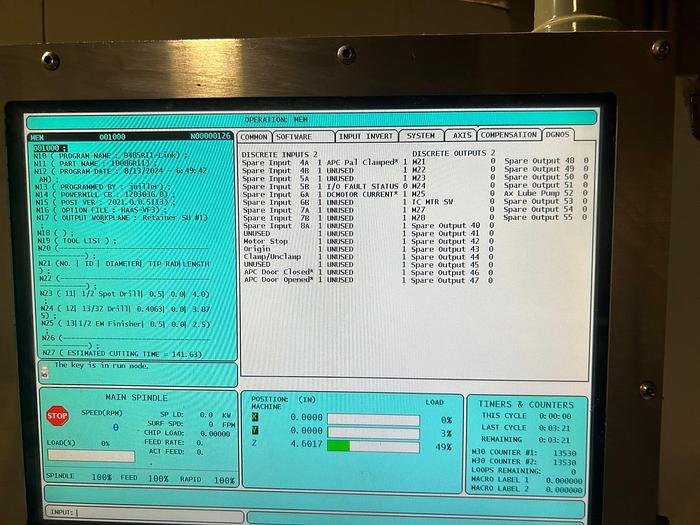
Task: Select the X axis position indicator
Action: pos(254,417)
